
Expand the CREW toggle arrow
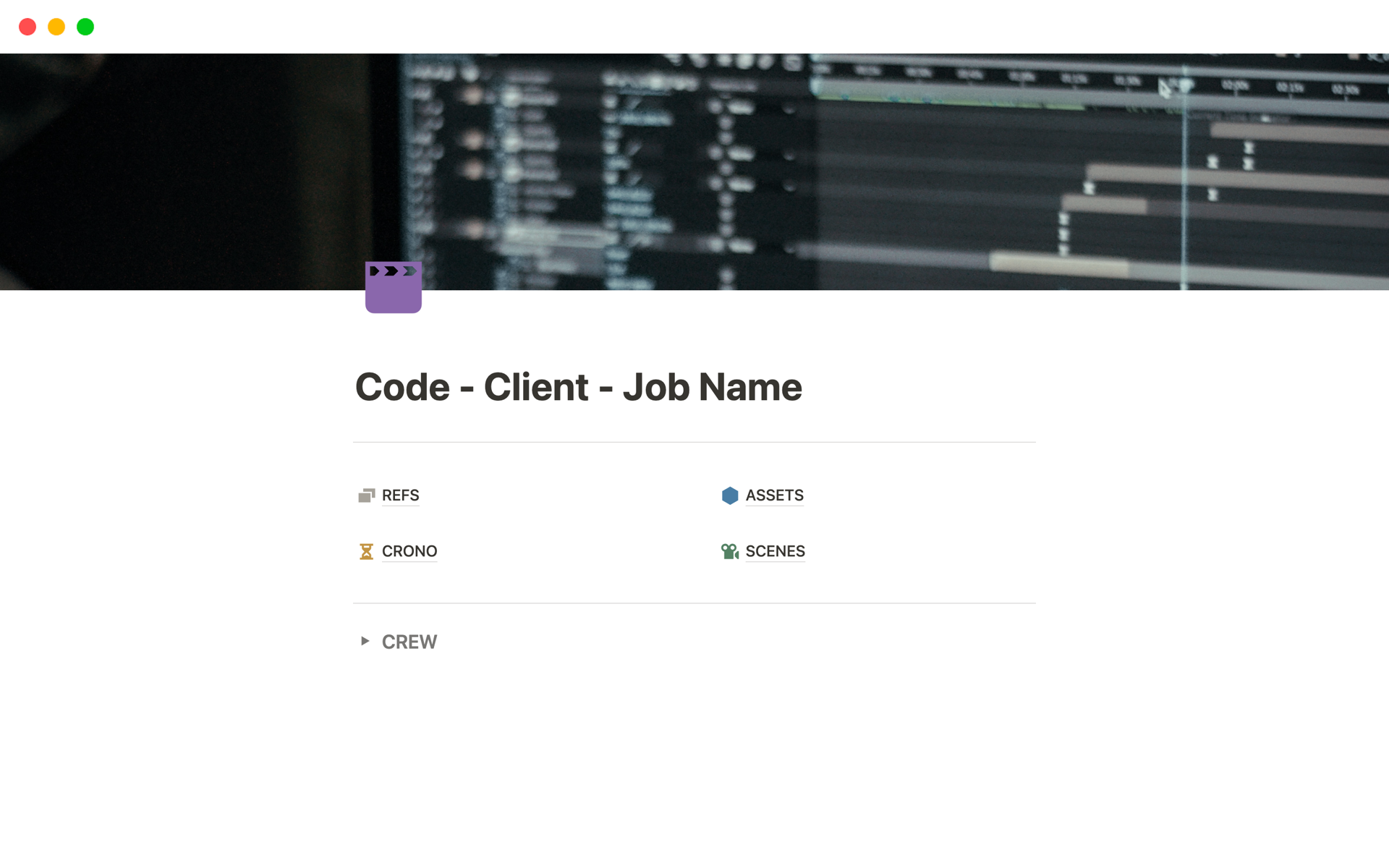coord(365,641)
